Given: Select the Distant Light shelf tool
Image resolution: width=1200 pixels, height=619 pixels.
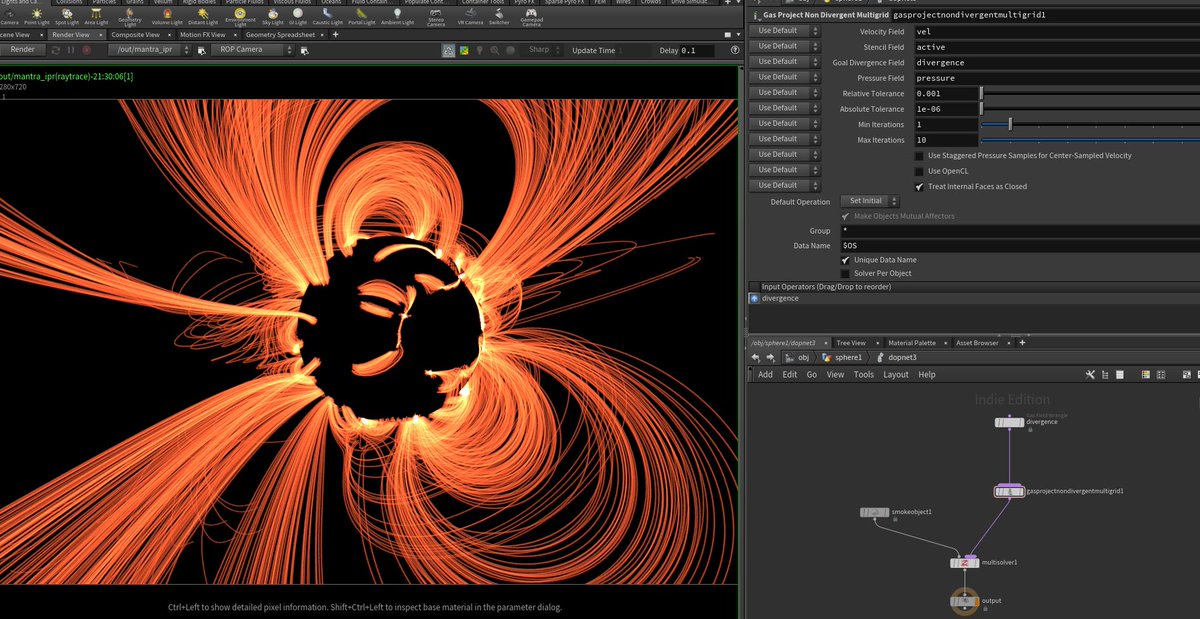Looking at the screenshot, I should 203,16.
